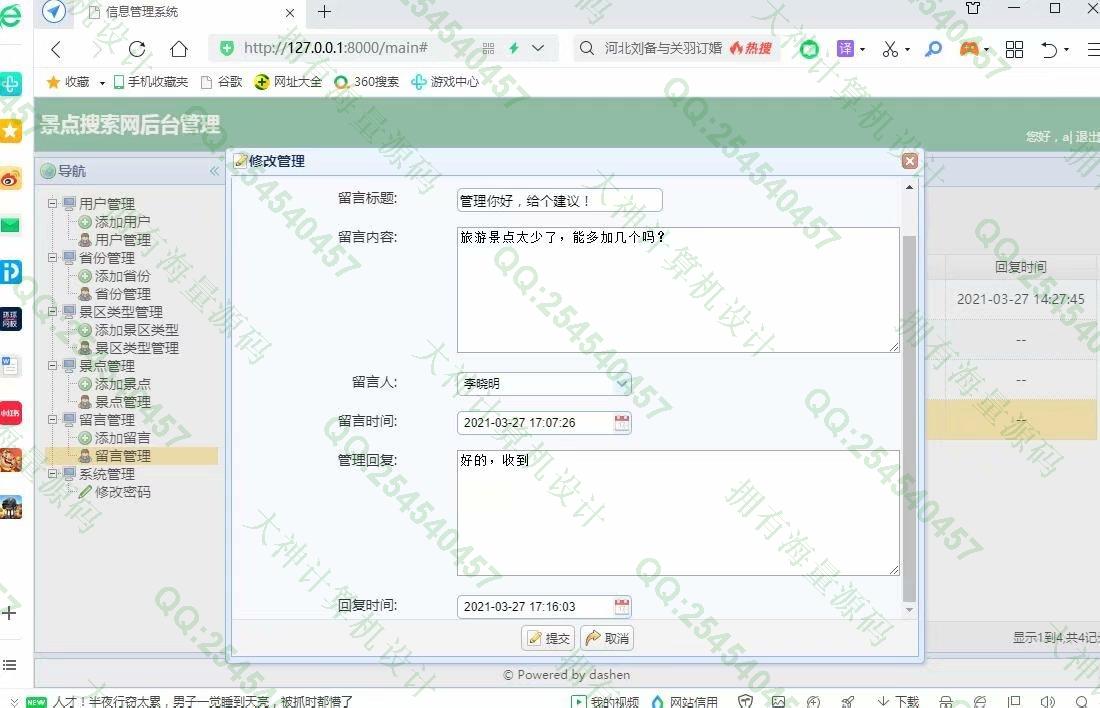Open the 游戏中心 bookmark

pyautogui.click(x=445, y=82)
